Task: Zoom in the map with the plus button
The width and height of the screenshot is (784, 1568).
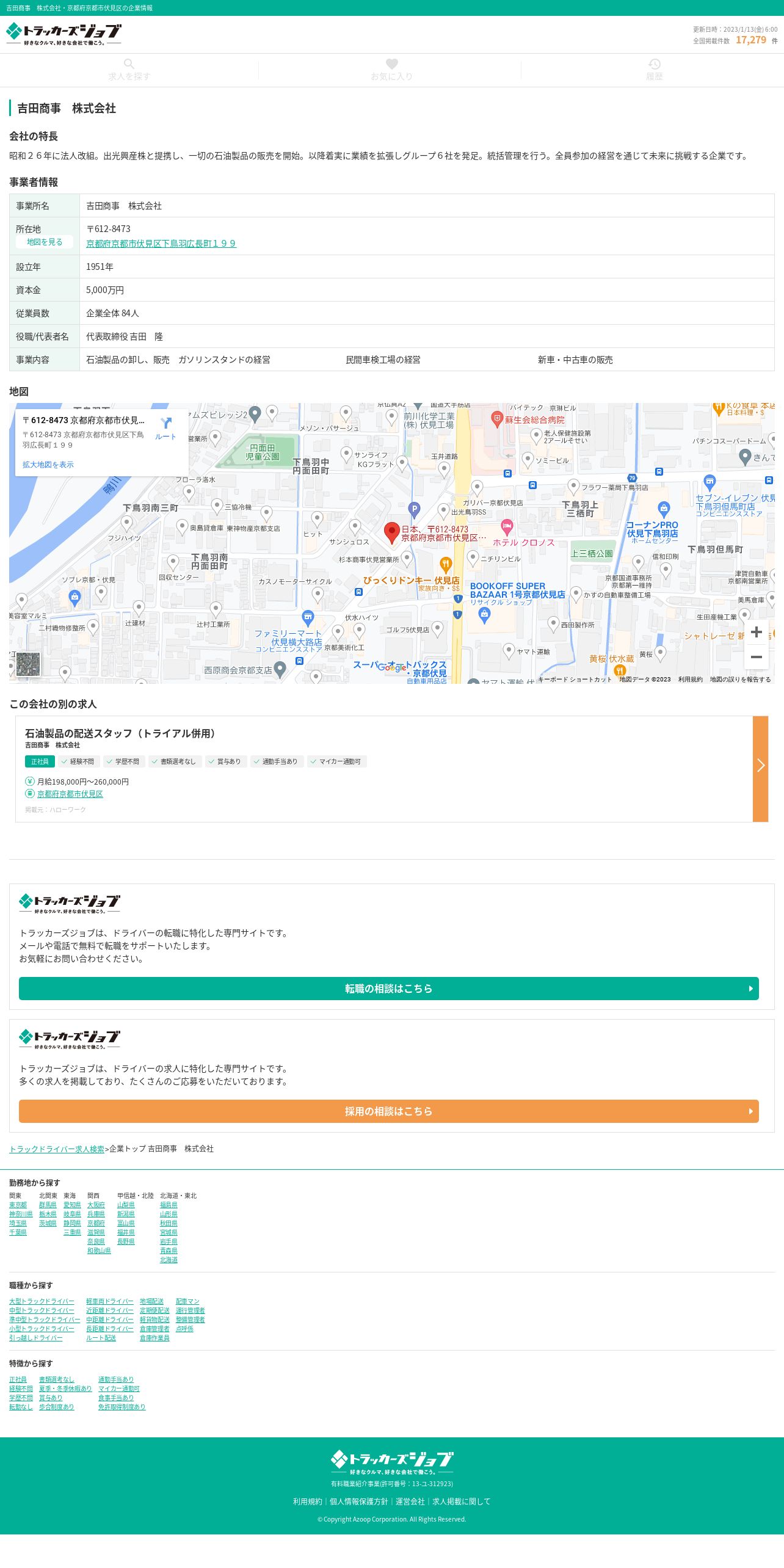Action: pos(756,632)
